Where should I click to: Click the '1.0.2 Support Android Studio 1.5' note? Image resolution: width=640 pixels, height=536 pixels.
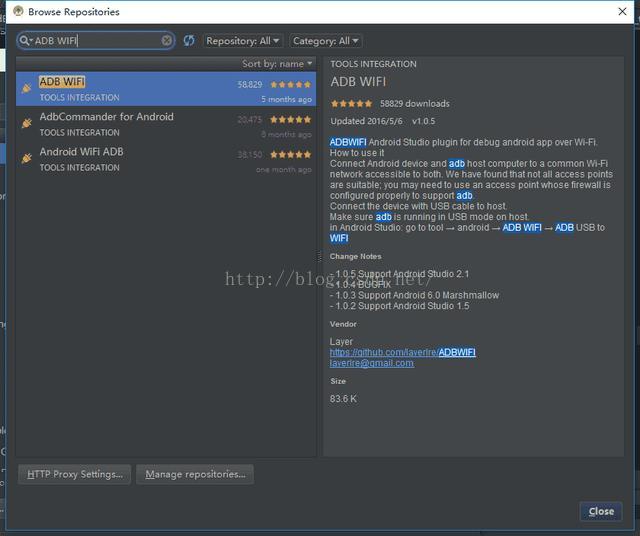click(x=400, y=306)
